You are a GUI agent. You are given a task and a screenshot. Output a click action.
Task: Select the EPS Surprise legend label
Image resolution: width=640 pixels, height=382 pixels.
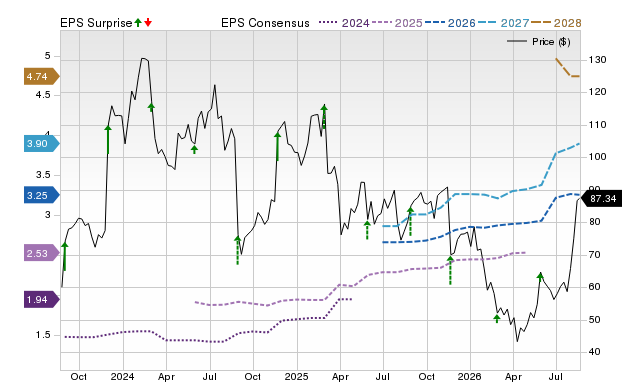96,23
